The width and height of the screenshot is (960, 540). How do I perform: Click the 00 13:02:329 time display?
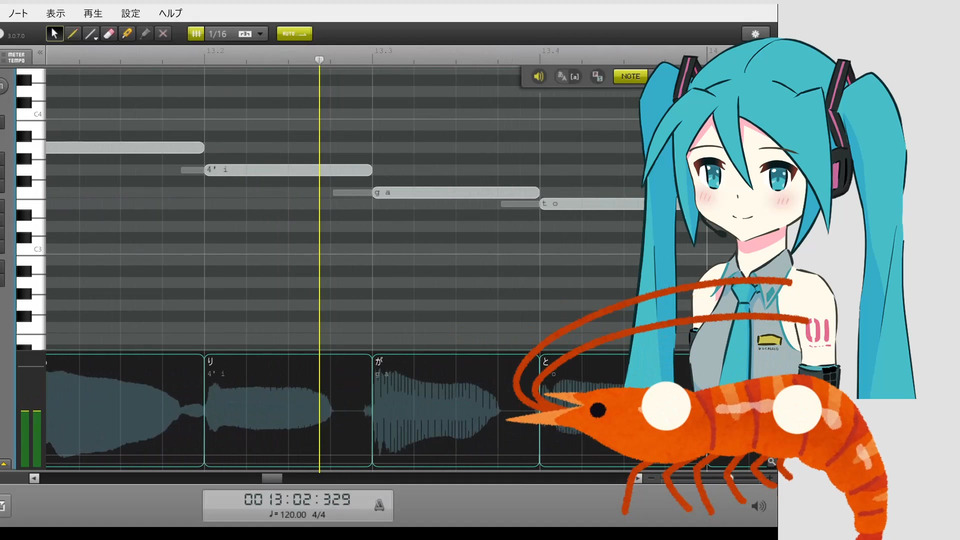pyautogui.click(x=297, y=500)
